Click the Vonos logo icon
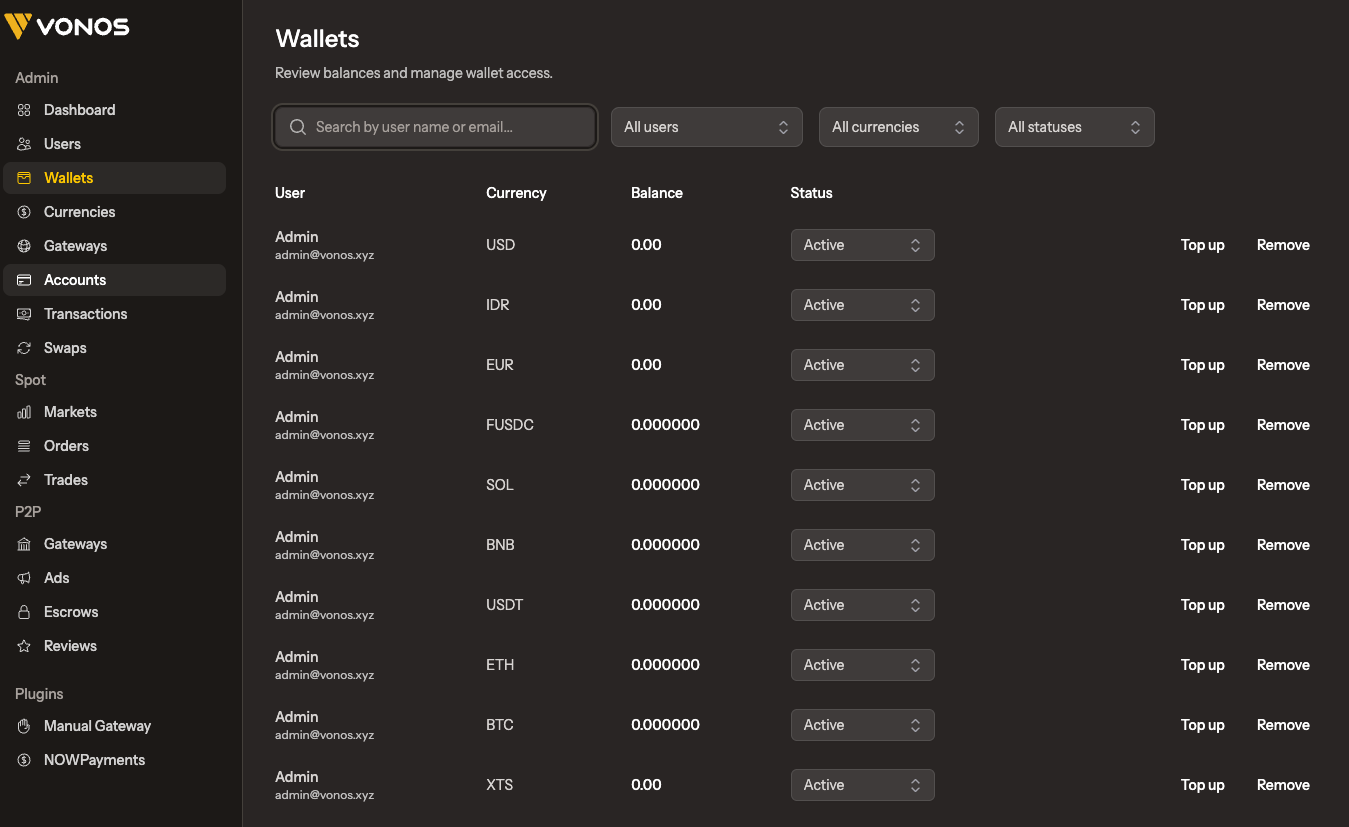Viewport: 1349px width, 827px height. point(18,26)
